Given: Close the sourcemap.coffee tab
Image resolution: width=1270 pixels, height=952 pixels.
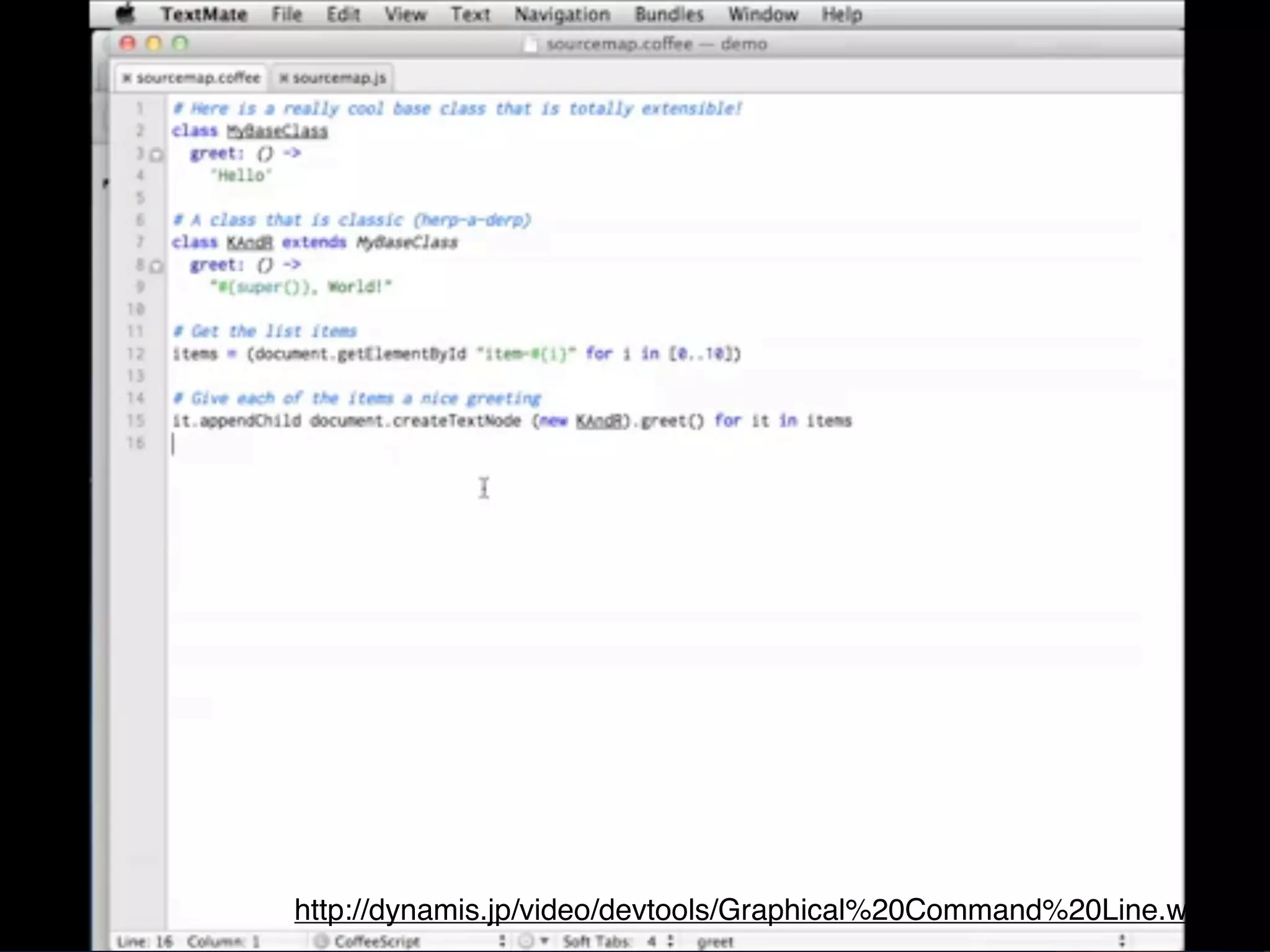Looking at the screenshot, I should coord(127,78).
